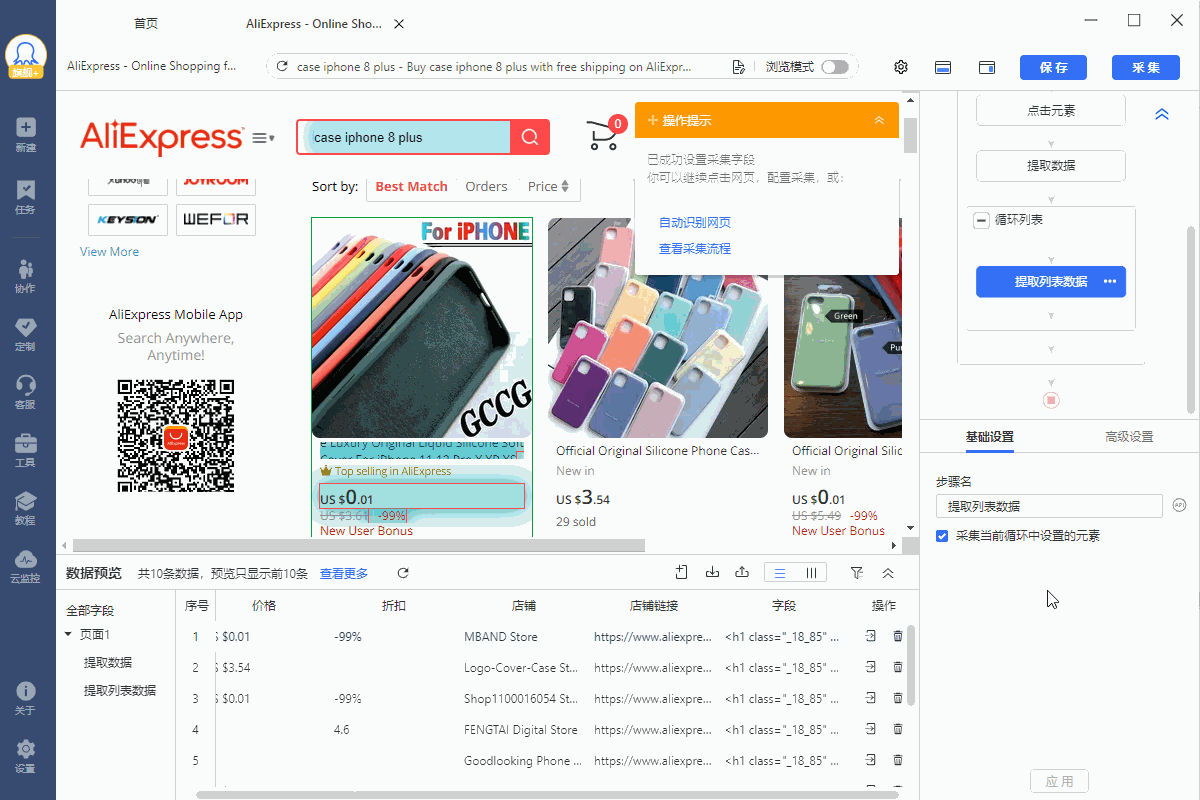Open the data filter icon
The height and width of the screenshot is (800, 1200).
(856, 573)
